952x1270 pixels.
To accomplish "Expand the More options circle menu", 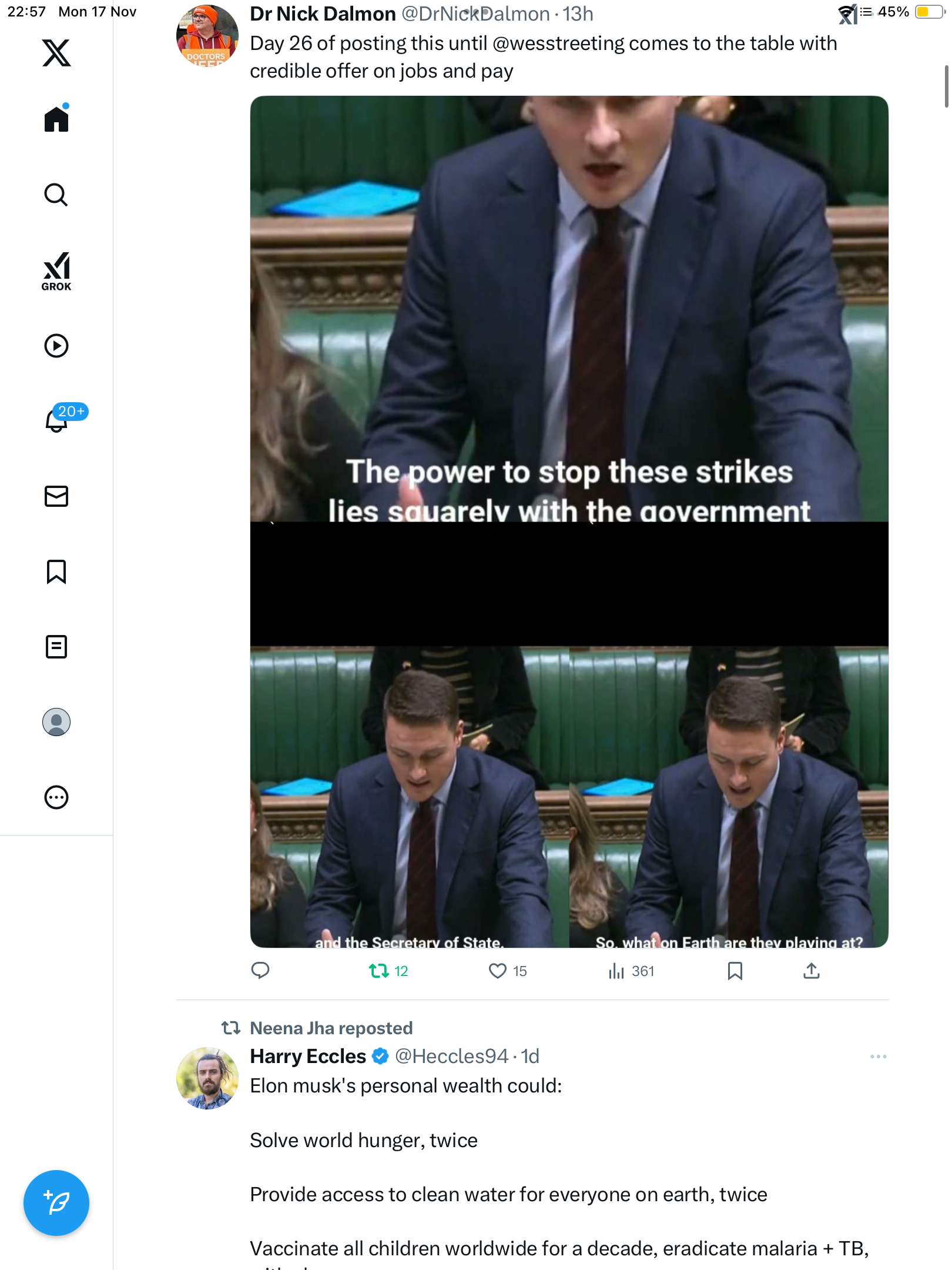I will point(56,797).
